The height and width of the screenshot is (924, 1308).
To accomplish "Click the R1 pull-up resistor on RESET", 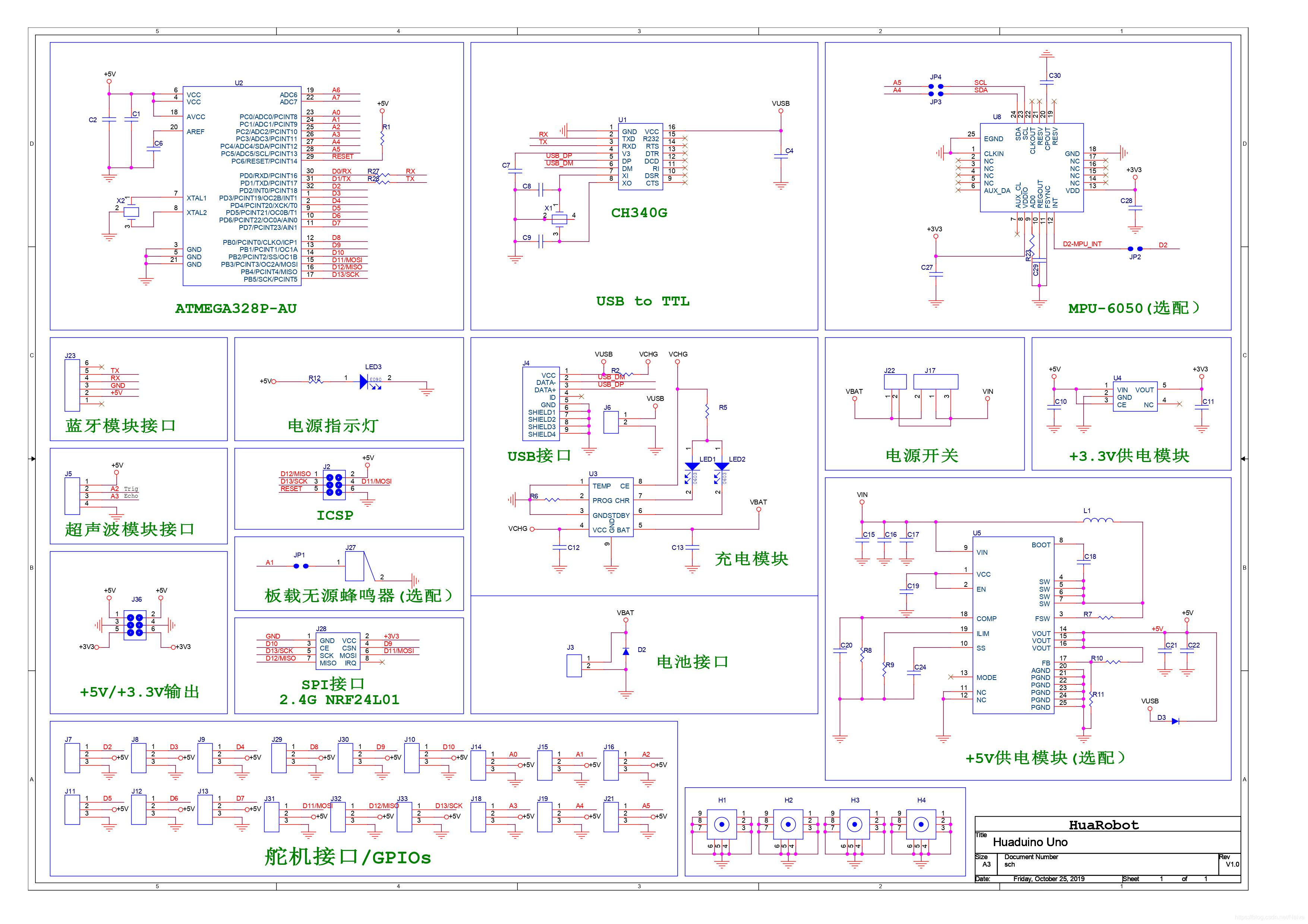I will click(383, 138).
